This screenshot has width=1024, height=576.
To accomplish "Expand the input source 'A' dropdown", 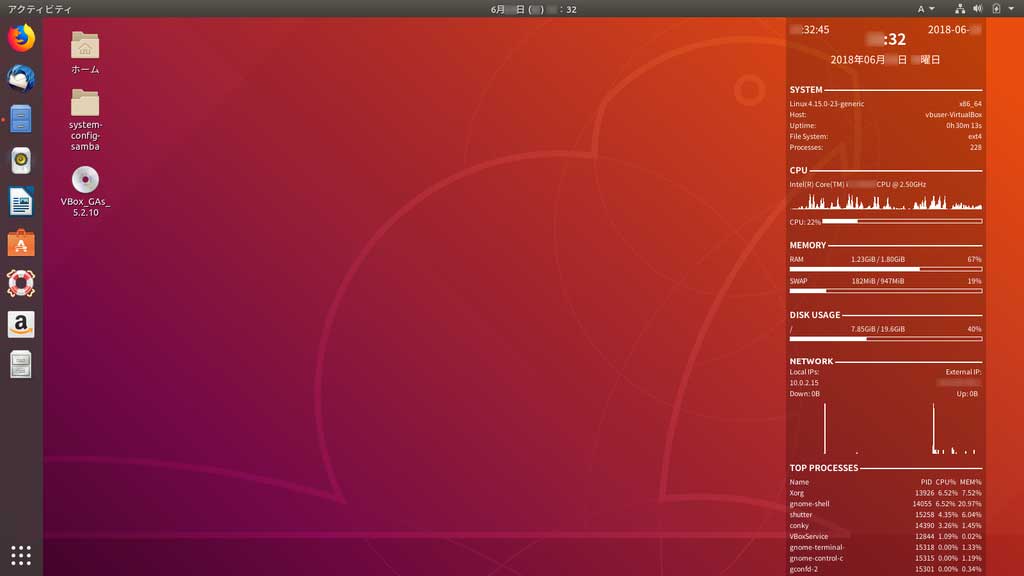I will tap(926, 9).
